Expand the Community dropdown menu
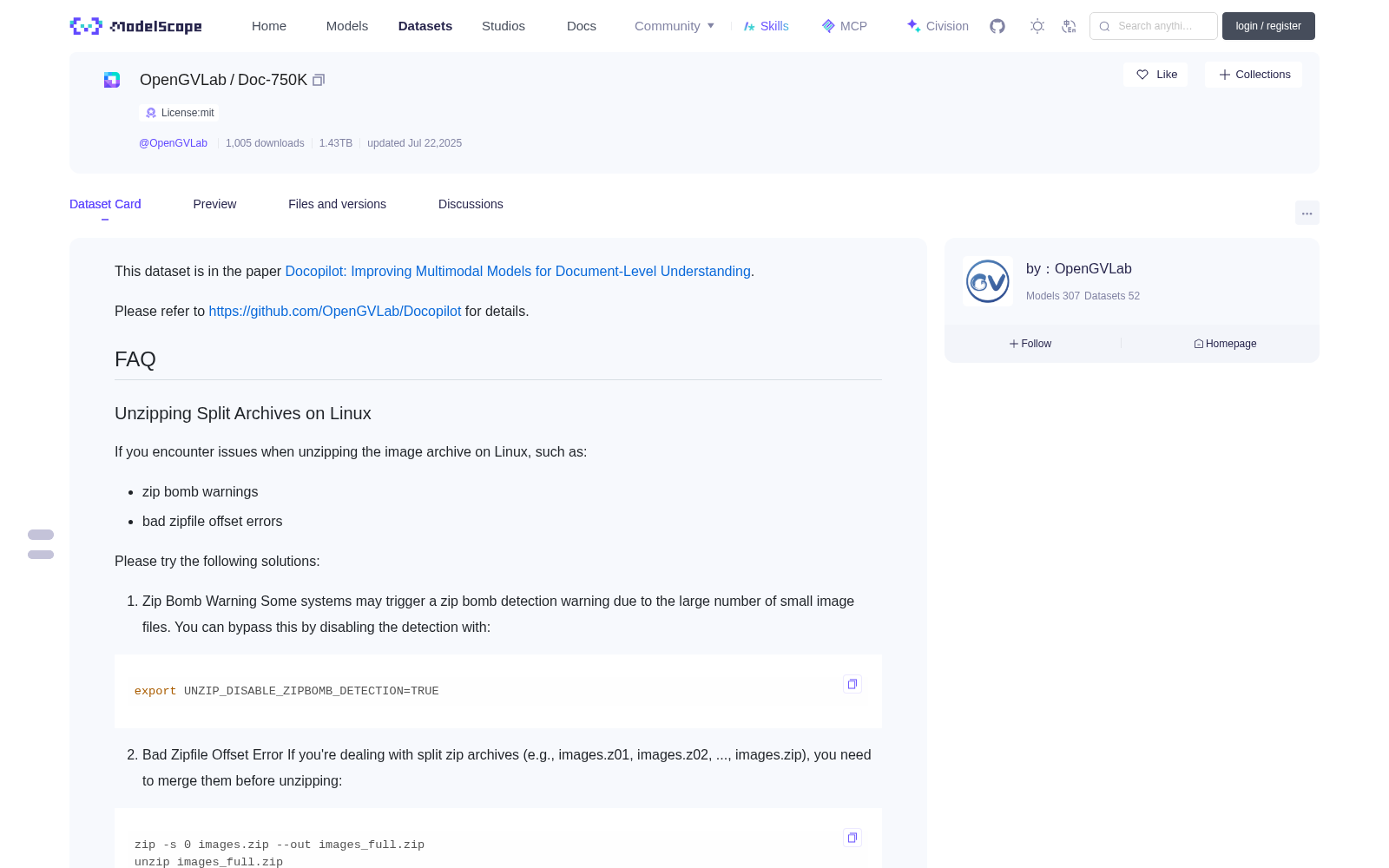The image size is (1389, 868). tap(675, 26)
